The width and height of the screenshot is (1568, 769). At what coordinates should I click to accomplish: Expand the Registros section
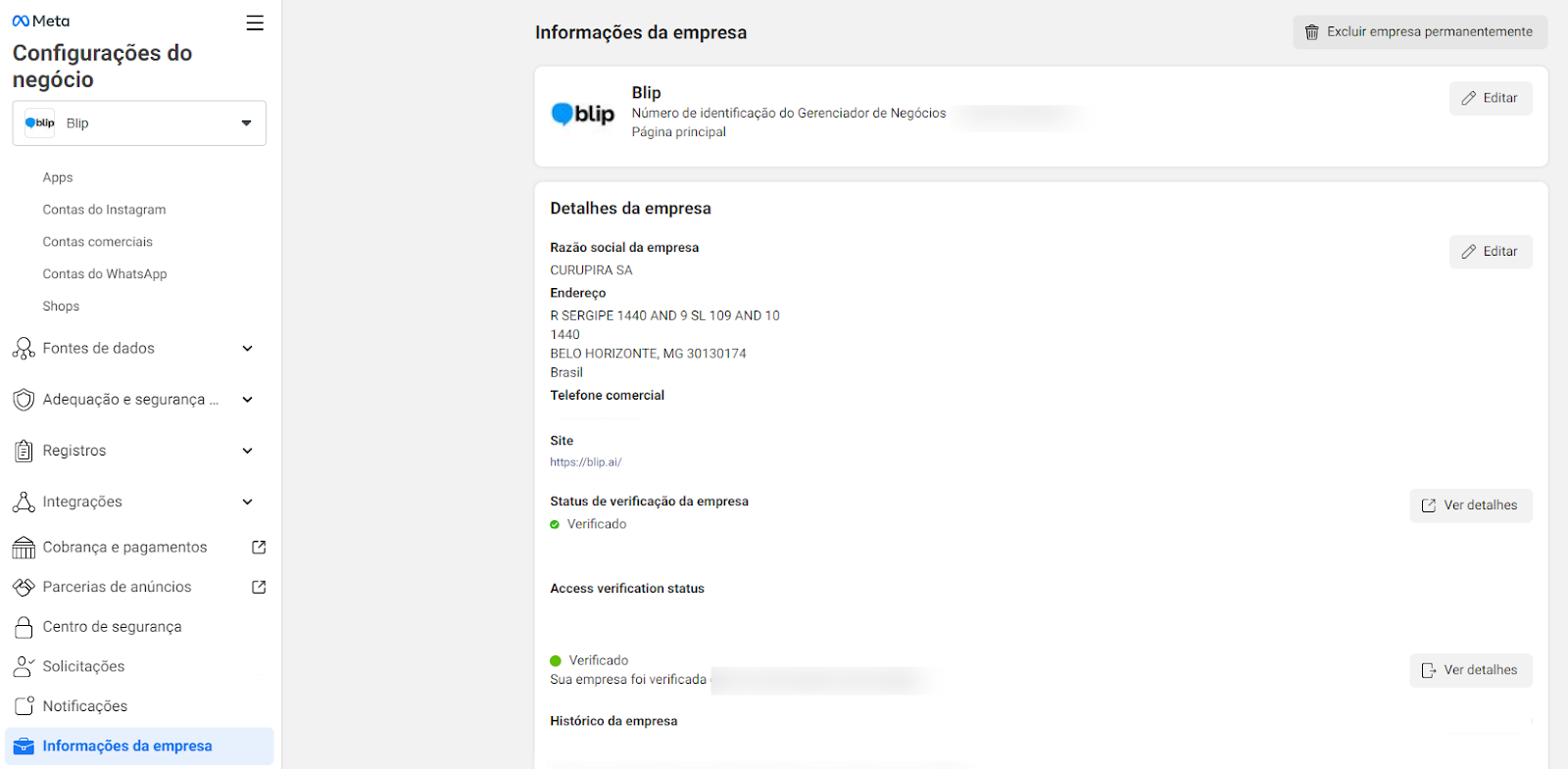pos(247,451)
